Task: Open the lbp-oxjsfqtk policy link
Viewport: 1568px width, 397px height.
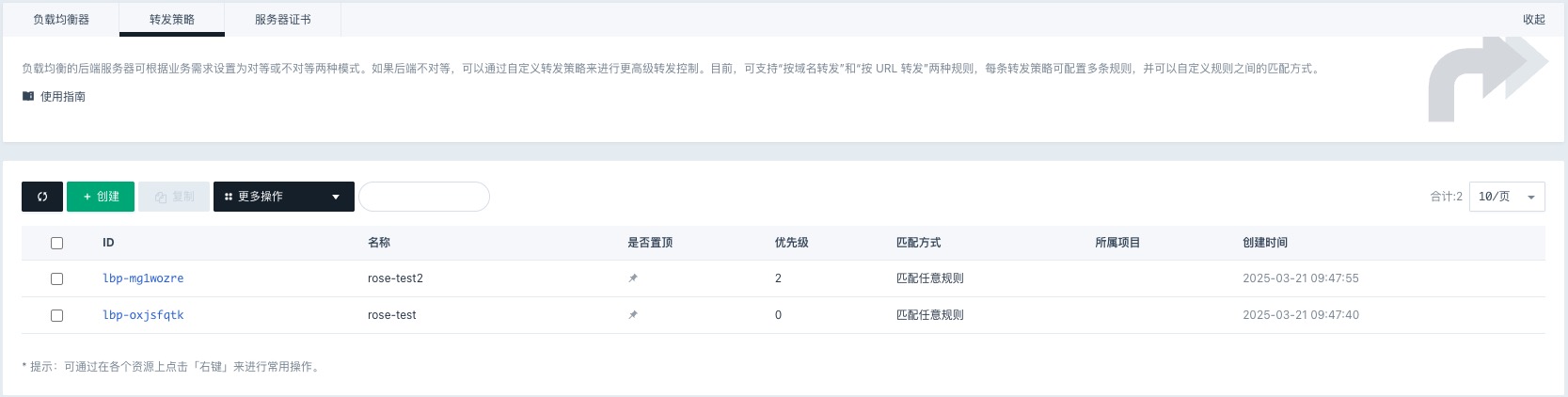Action: (x=143, y=315)
